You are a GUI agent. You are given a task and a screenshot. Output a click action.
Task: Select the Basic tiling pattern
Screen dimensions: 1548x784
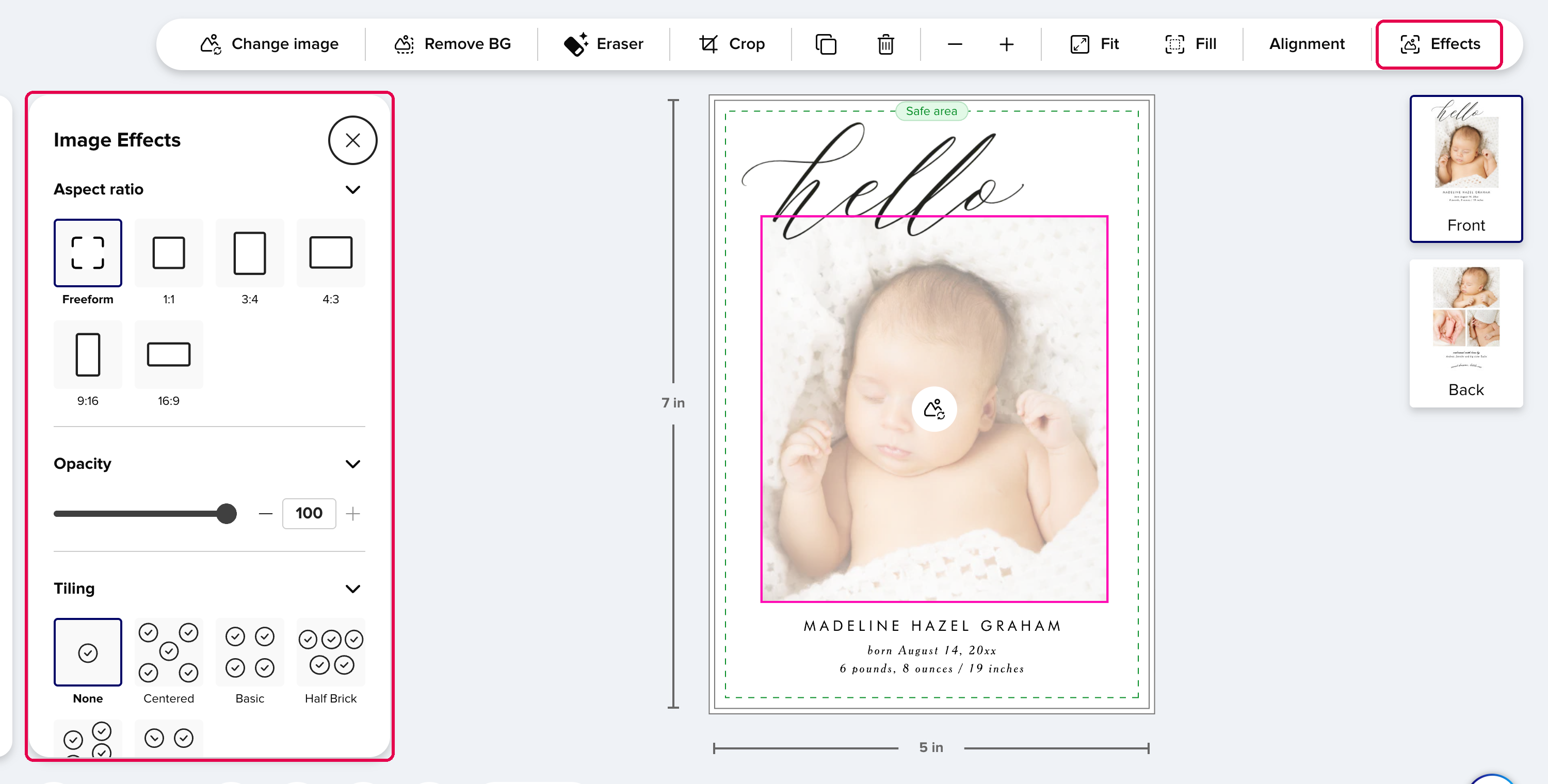[250, 652]
